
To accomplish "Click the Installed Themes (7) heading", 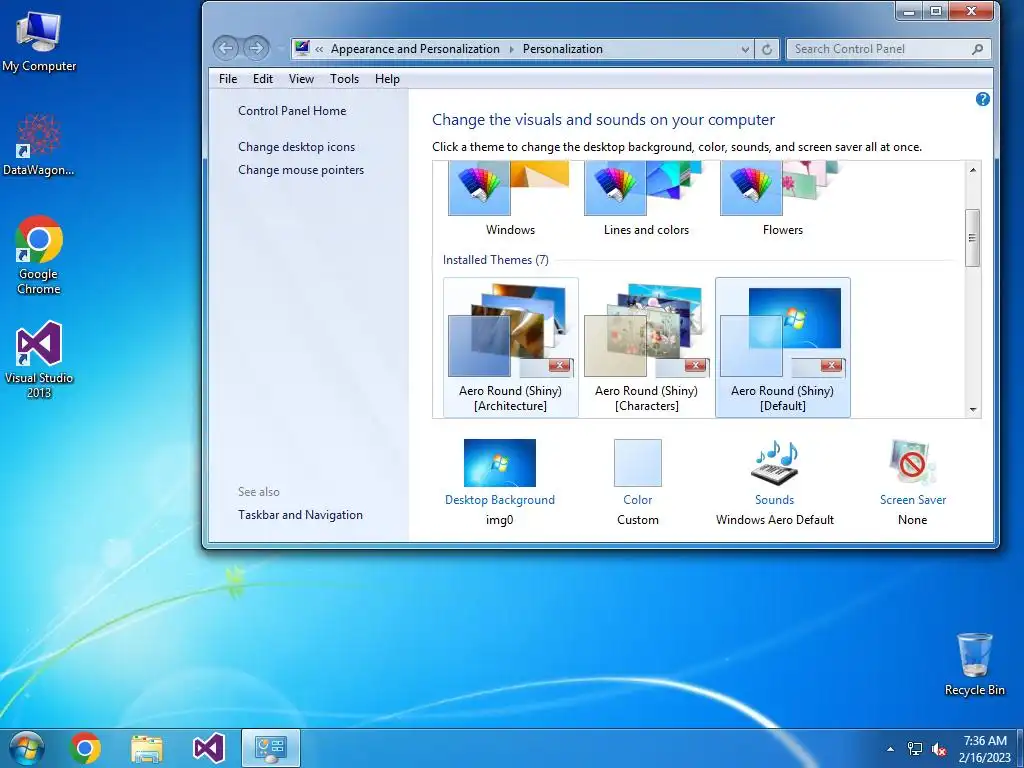I will 496,260.
